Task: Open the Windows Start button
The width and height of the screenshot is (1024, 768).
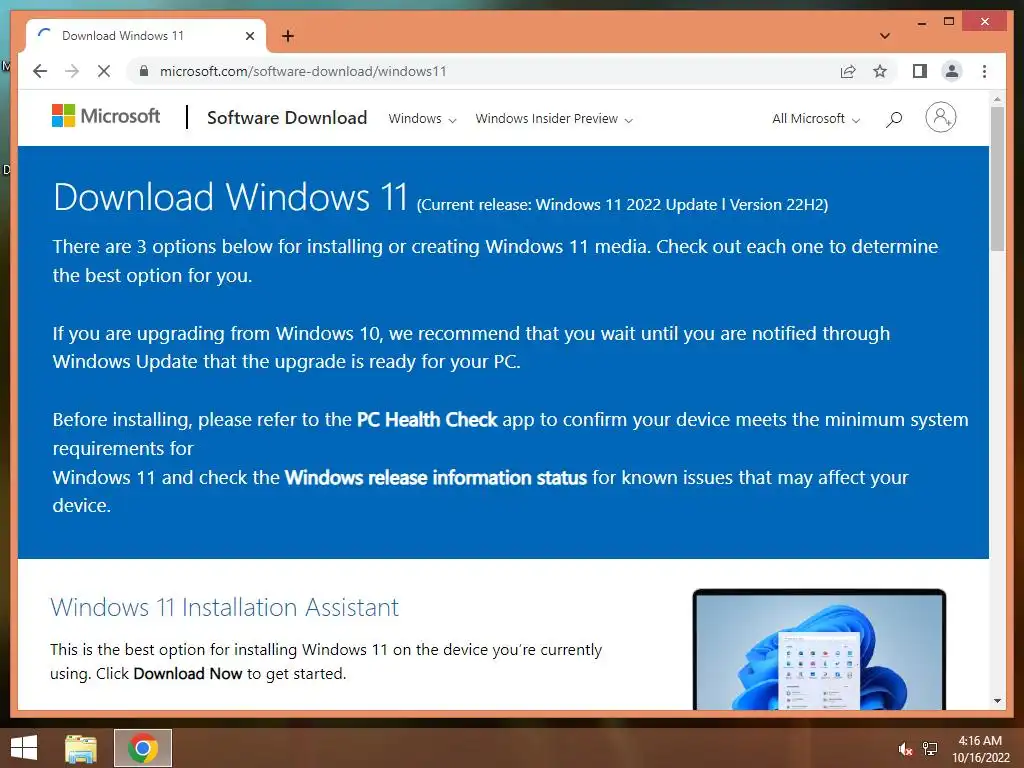Action: point(24,748)
